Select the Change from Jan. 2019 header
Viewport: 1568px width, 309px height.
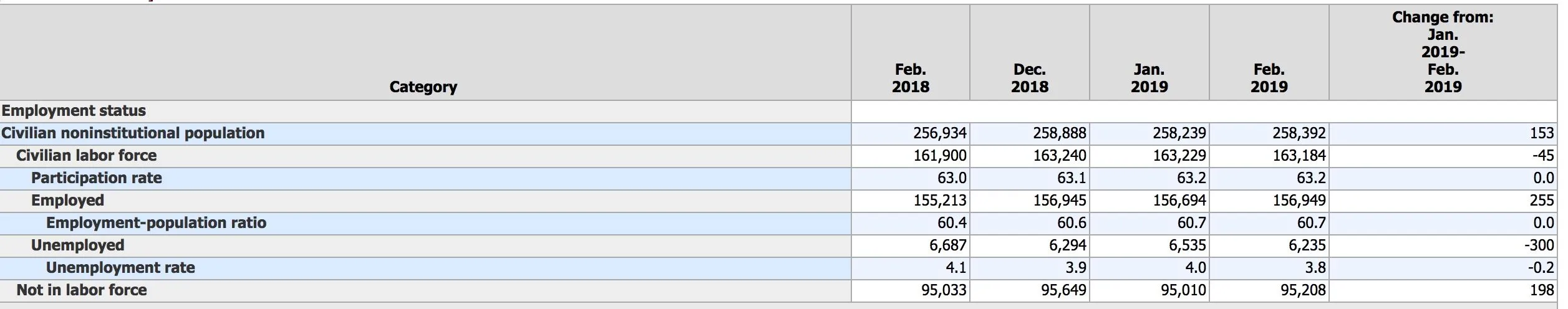tap(1442, 52)
